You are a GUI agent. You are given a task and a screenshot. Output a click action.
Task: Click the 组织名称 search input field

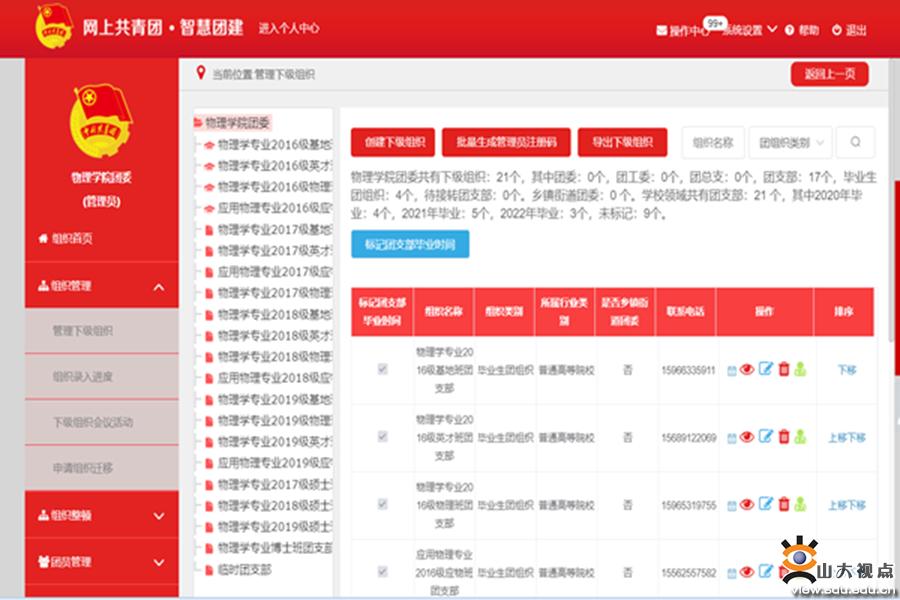713,142
